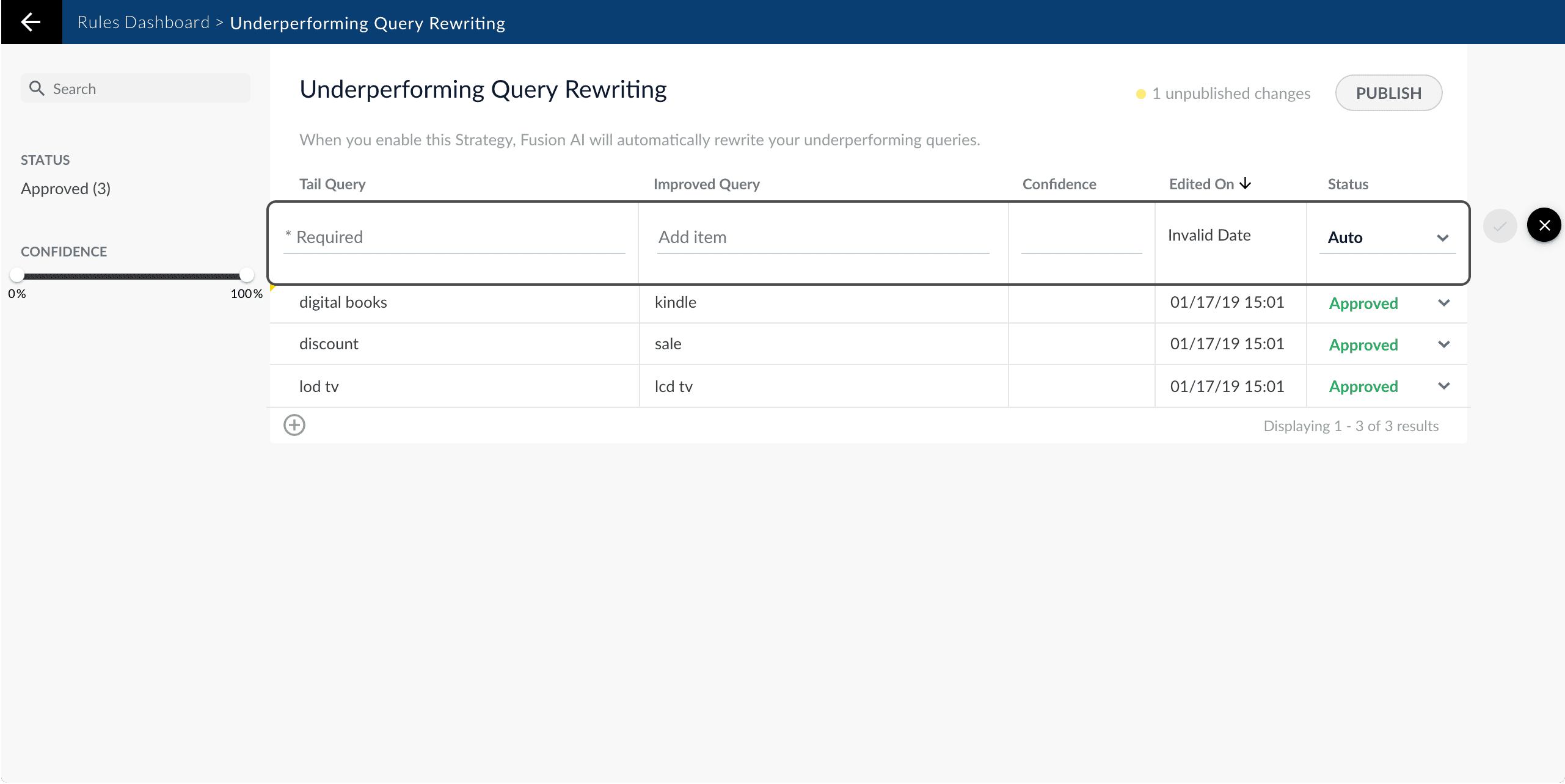Click the 0% confidence slider handle
This screenshot has width=1565, height=784.
[x=17, y=275]
